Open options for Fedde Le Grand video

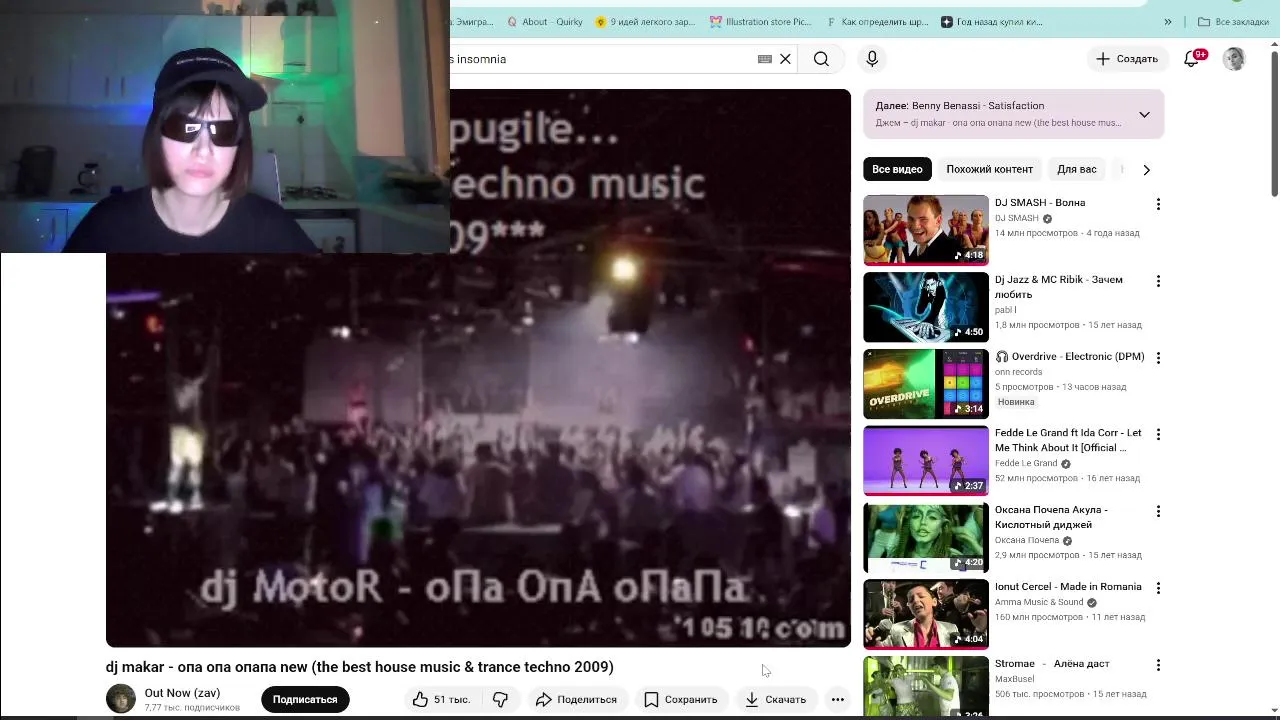click(1158, 435)
